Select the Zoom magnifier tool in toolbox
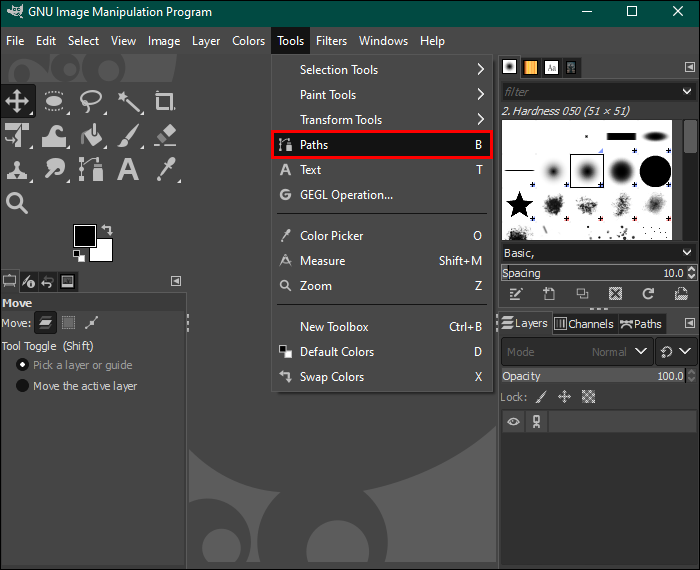 coord(17,203)
